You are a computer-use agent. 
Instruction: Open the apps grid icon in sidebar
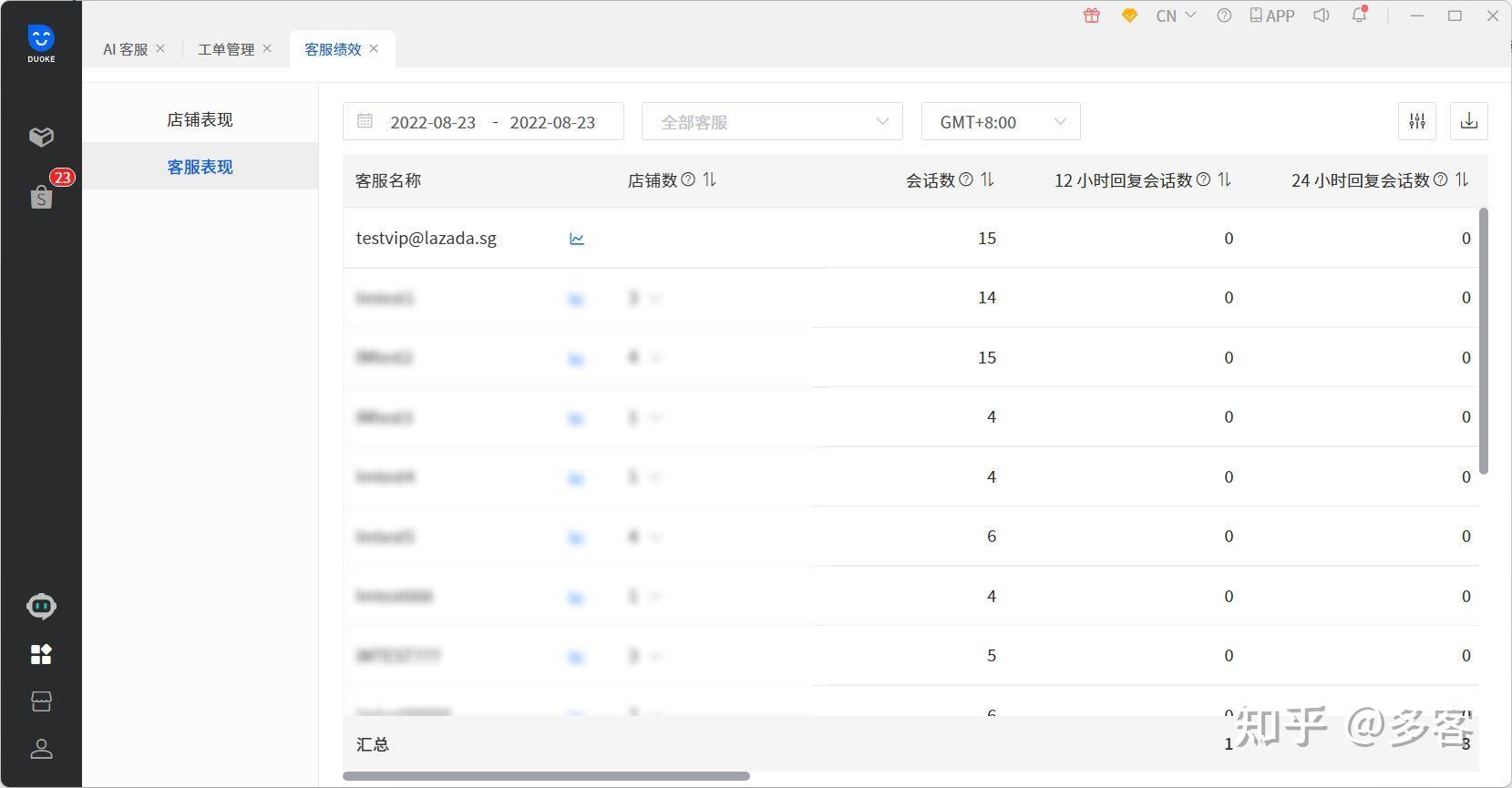coord(41,654)
